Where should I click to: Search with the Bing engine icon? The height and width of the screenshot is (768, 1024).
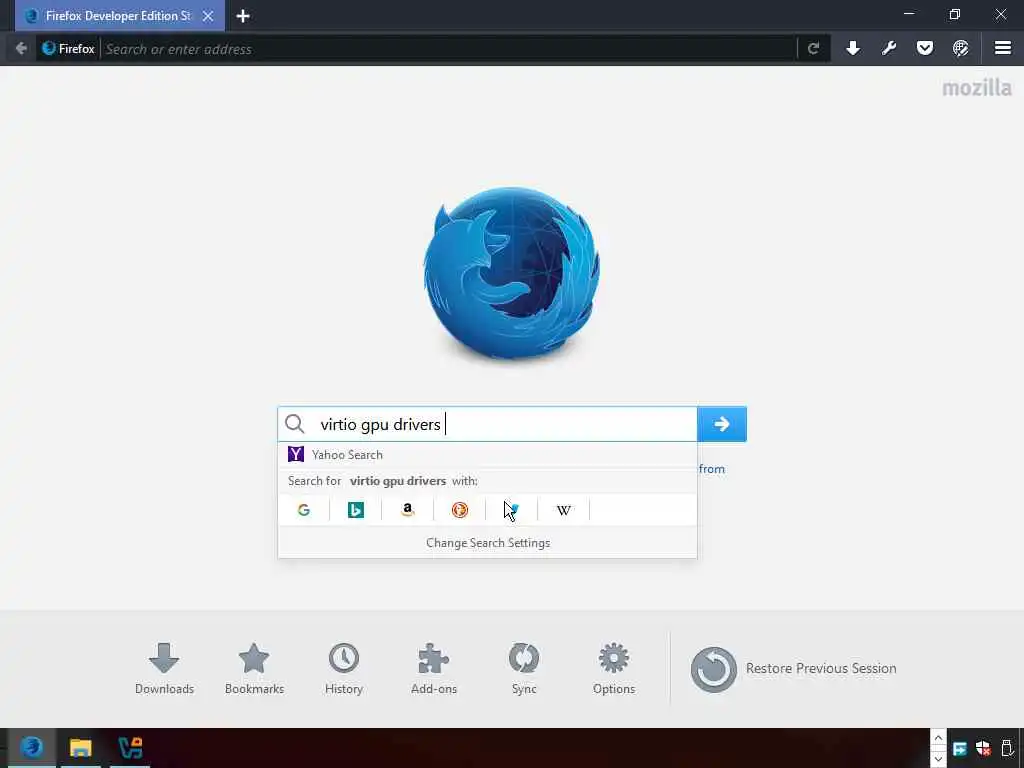click(x=356, y=510)
